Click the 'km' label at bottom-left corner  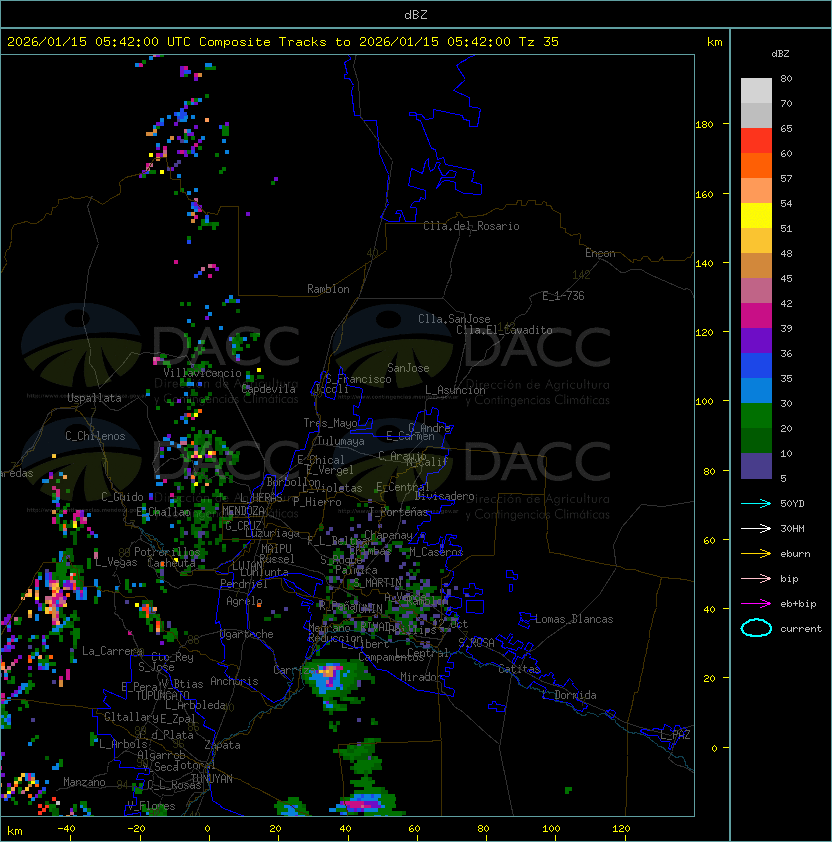point(15,831)
